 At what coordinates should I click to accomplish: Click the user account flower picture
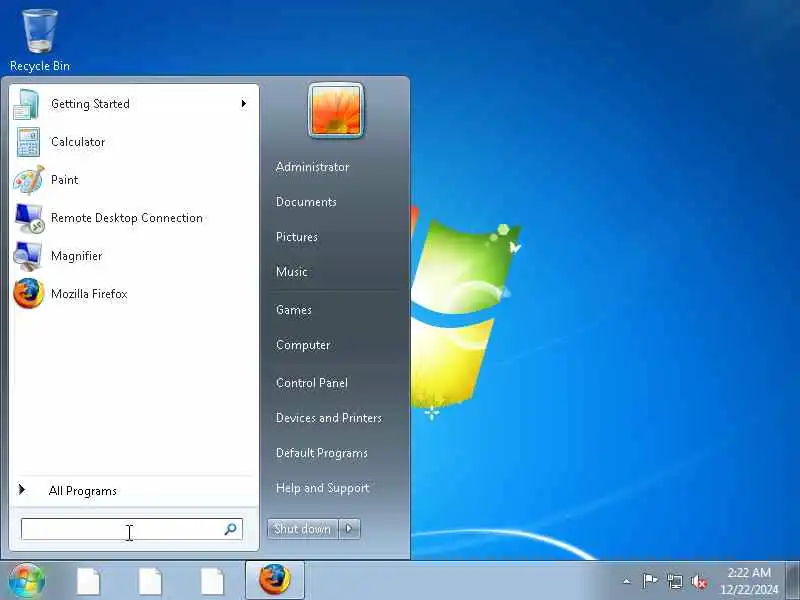coord(336,111)
